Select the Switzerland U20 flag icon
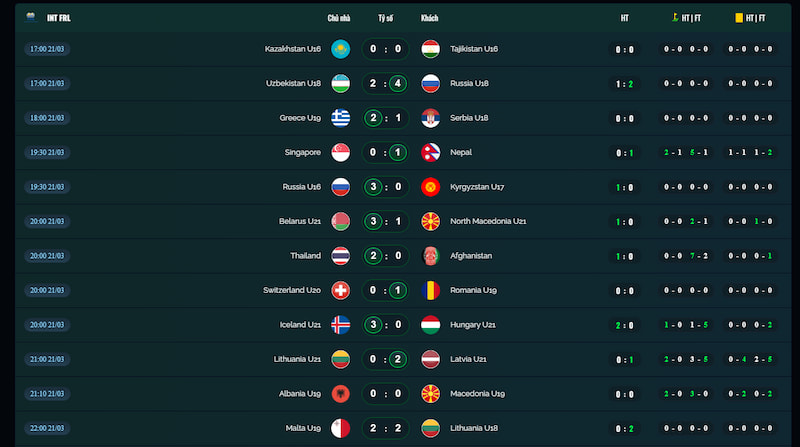Image resolution: width=800 pixels, height=447 pixels. [340, 290]
